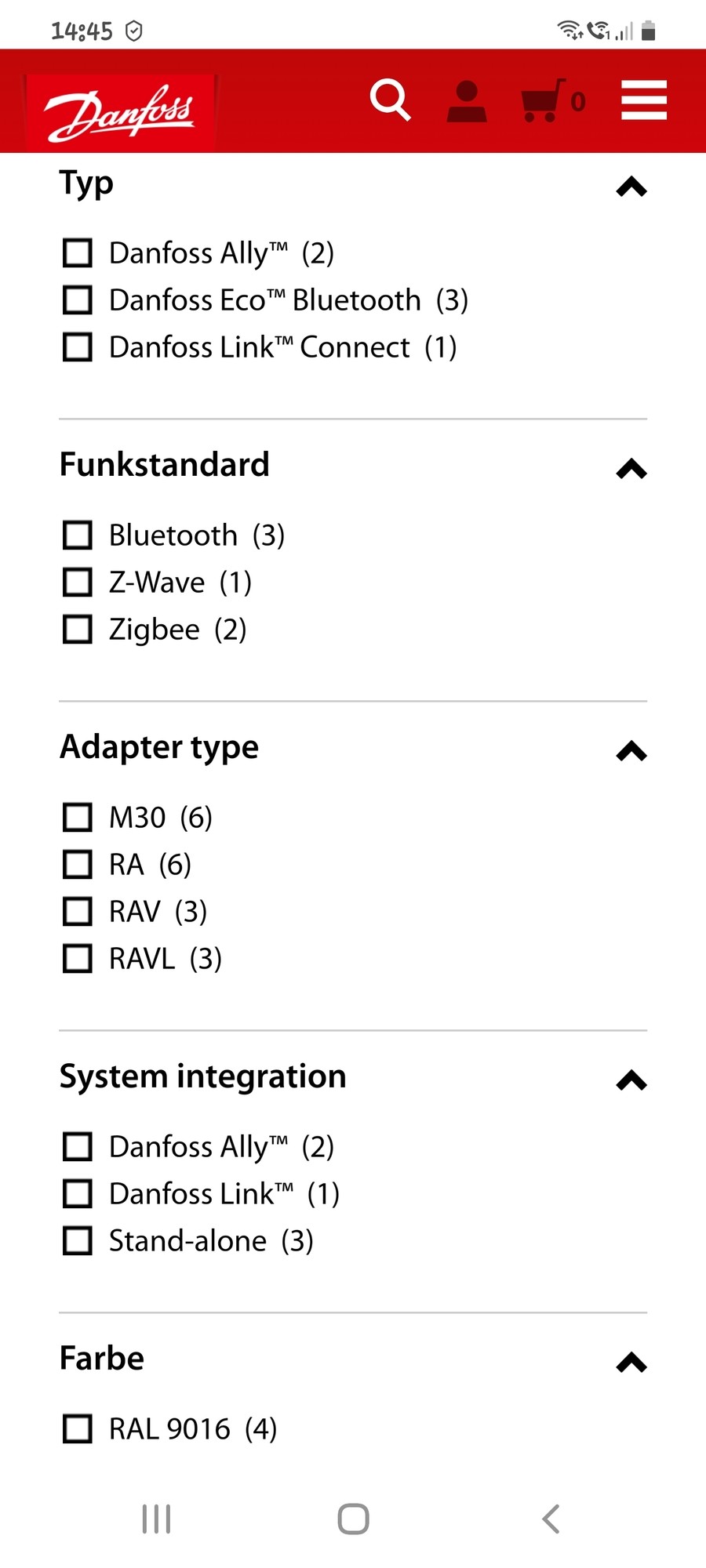This screenshot has width=706, height=1568.
Task: Collapse the Typ filter section
Action: [631, 187]
